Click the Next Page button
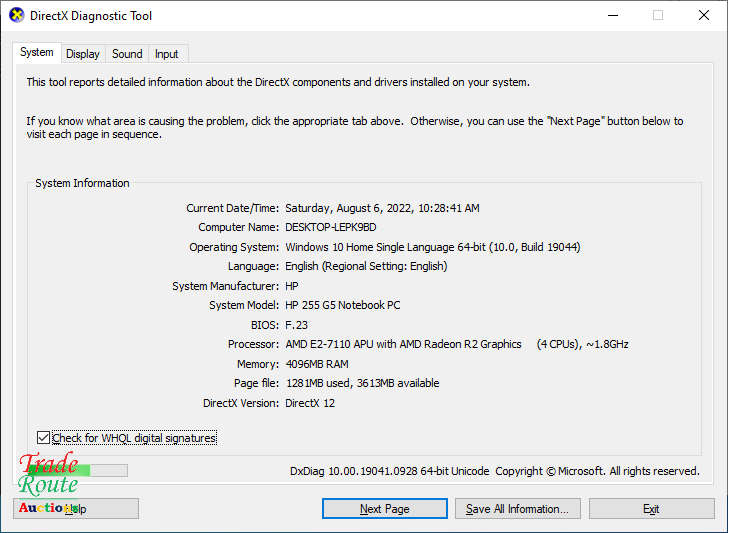Screen dimensions: 734x533 click(385, 509)
